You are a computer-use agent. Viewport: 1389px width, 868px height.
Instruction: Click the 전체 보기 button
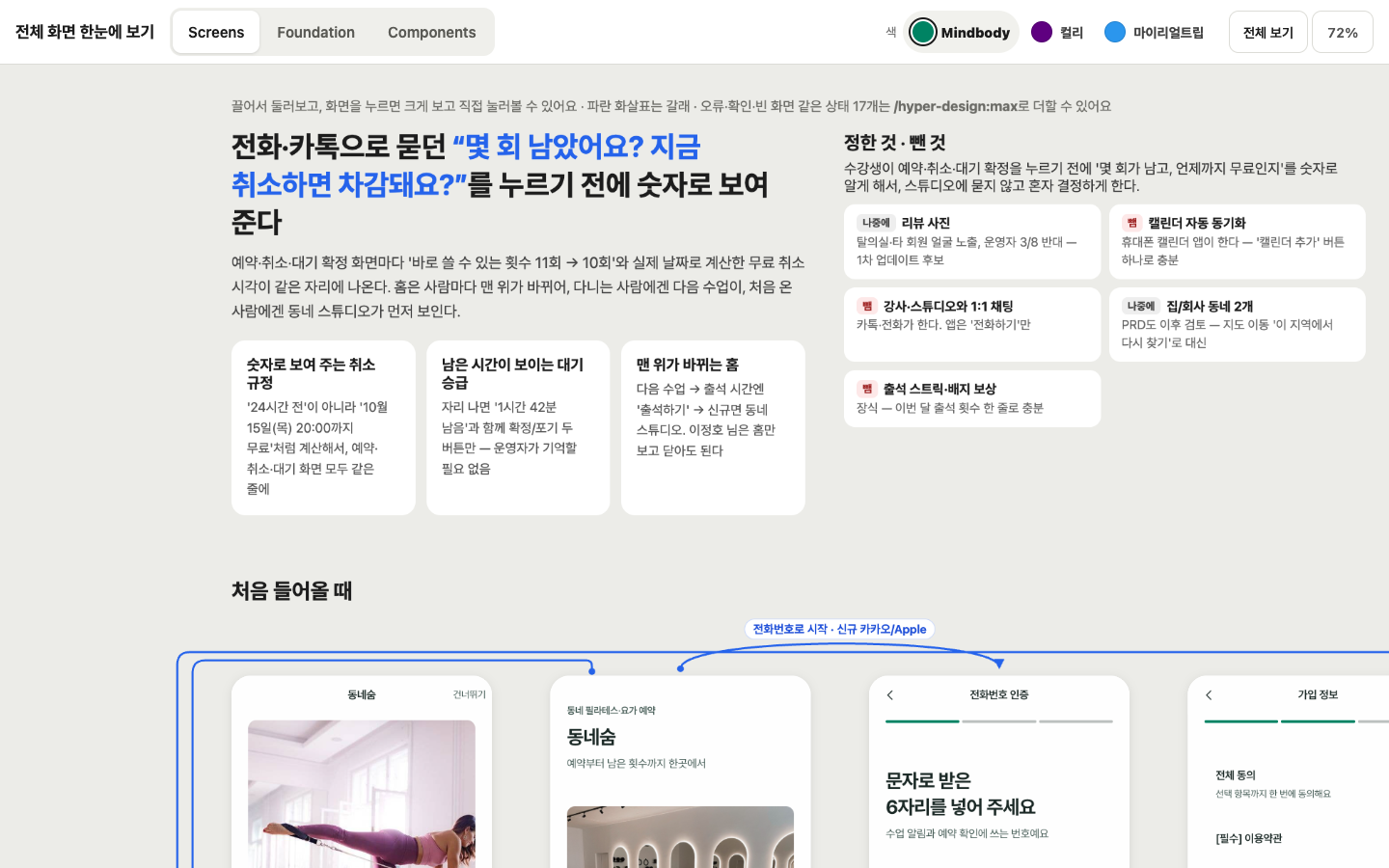pyautogui.click(x=1267, y=32)
